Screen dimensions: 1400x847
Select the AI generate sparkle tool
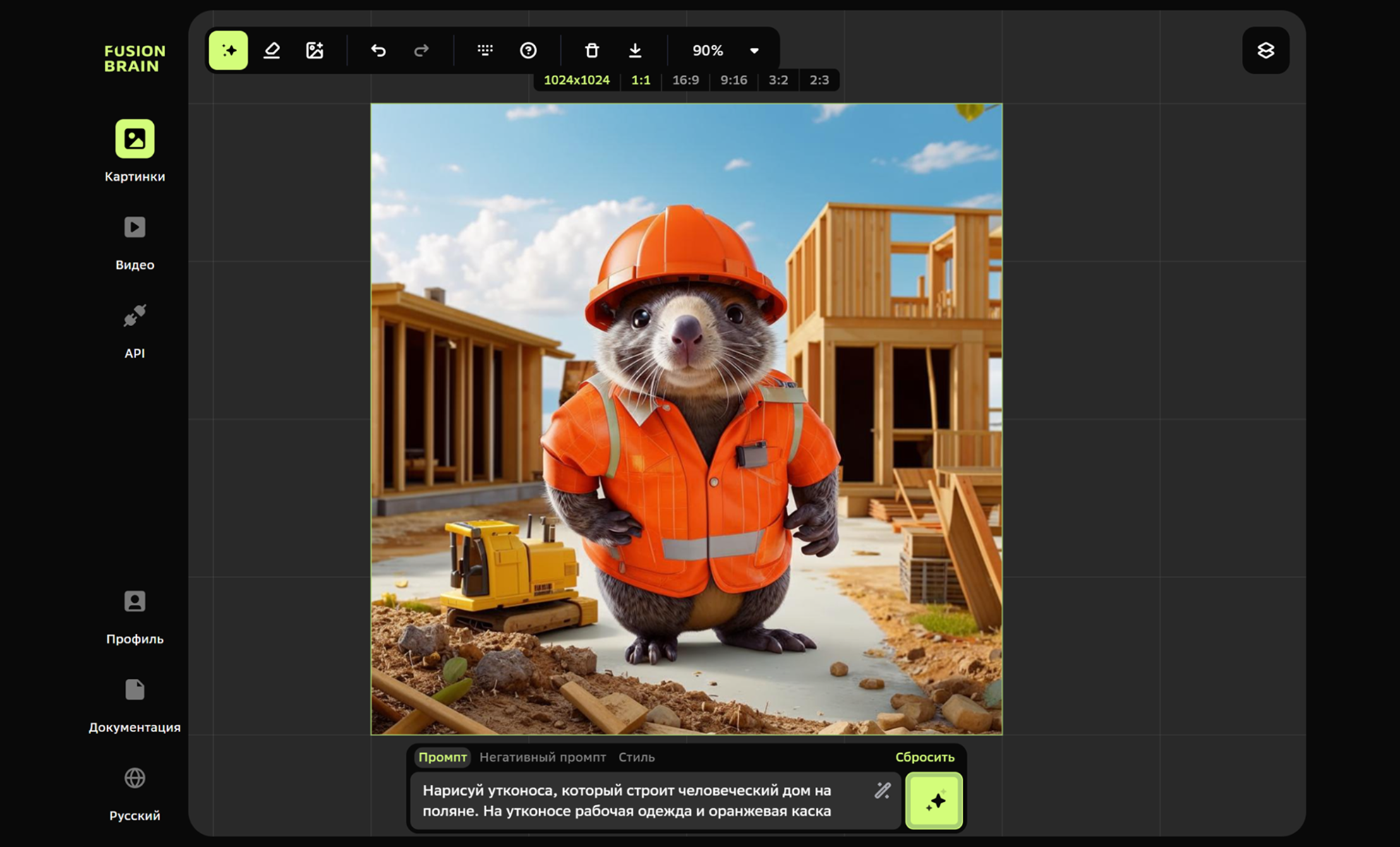(x=228, y=50)
